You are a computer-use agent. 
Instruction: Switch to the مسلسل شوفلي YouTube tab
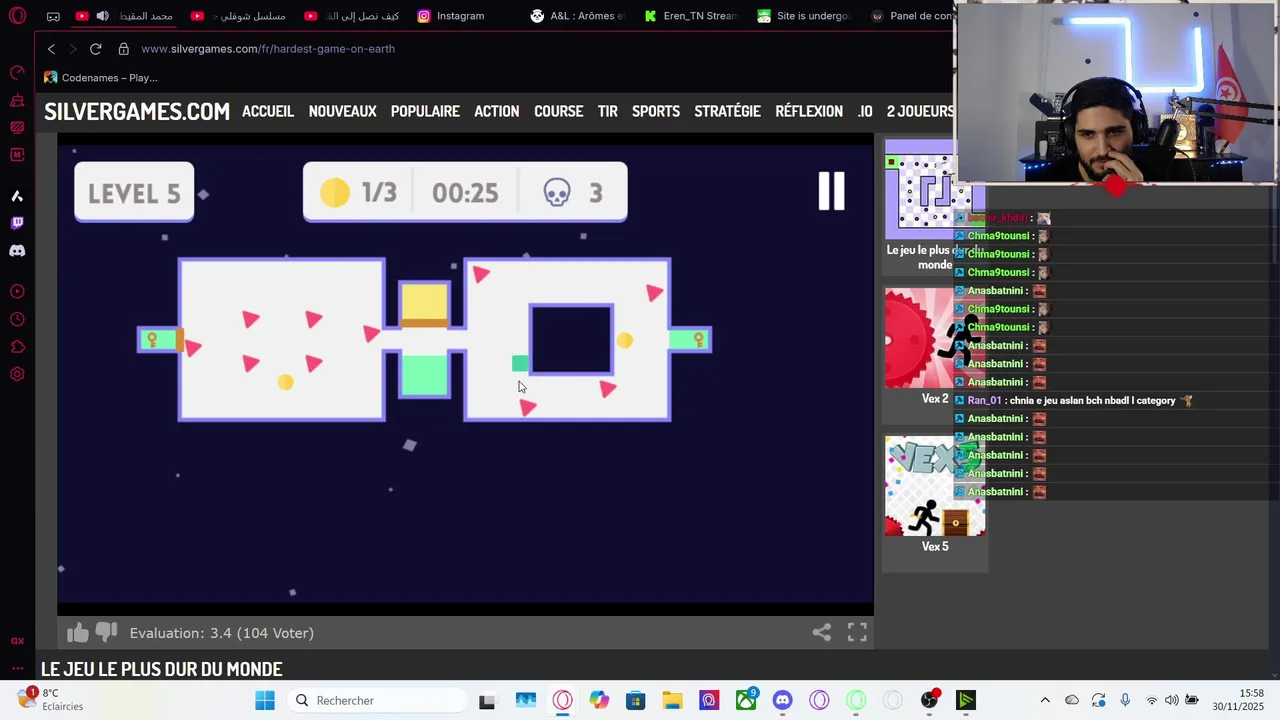[x=238, y=16]
